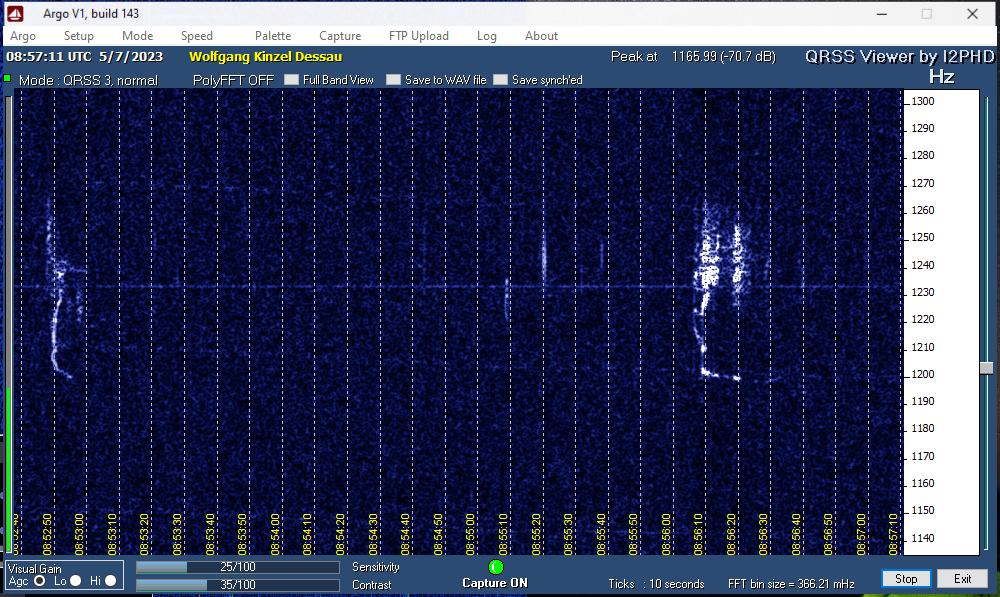
Task: Open the FTP Upload menu
Action: click(x=418, y=36)
